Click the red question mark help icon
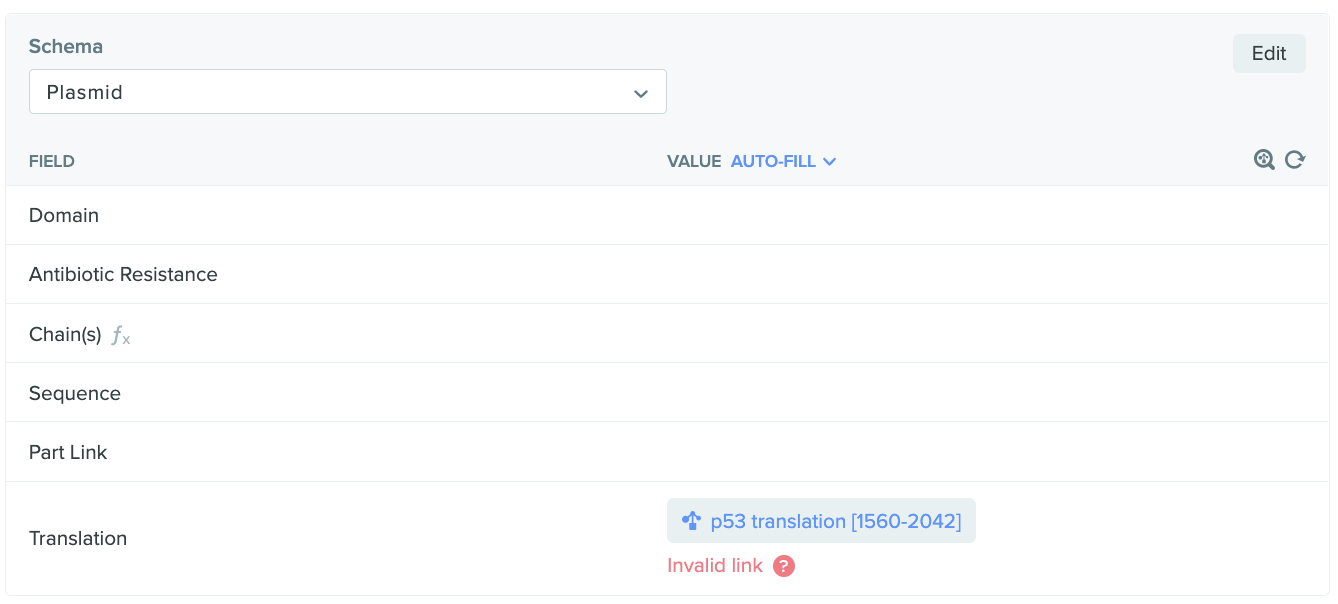The width and height of the screenshot is (1338, 604). tap(784, 566)
